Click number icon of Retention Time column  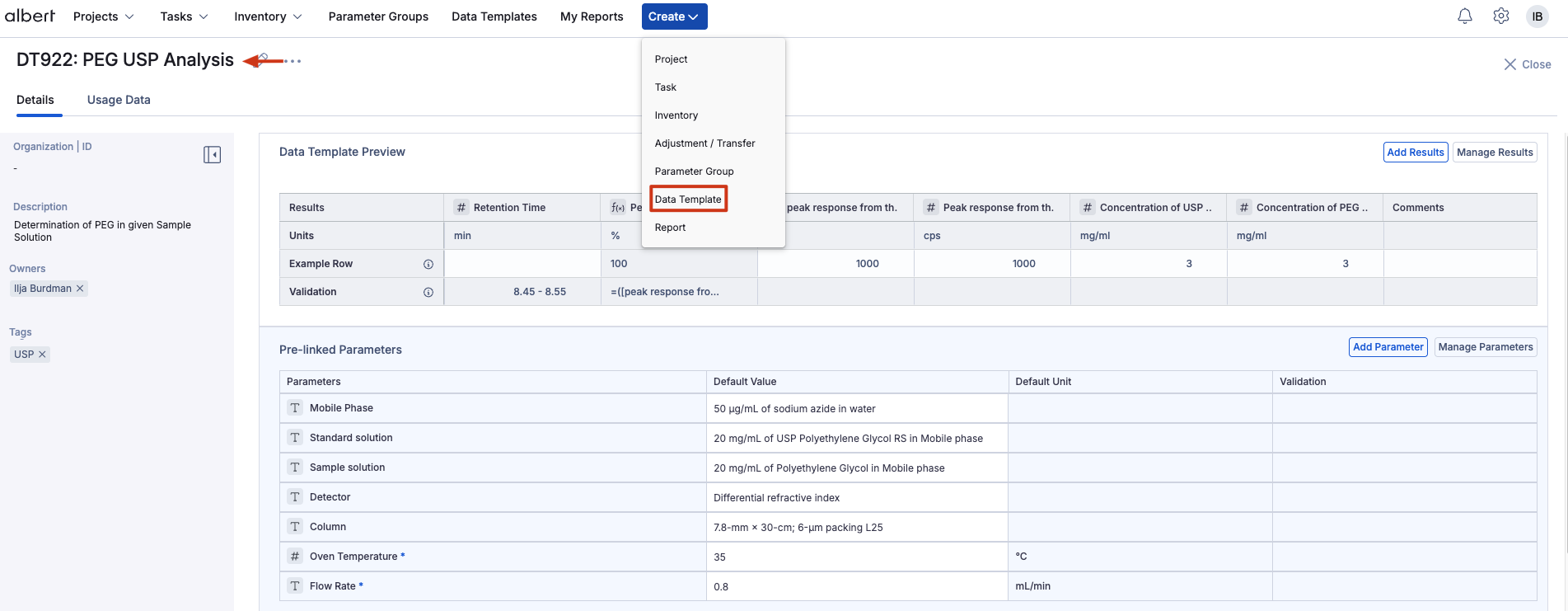click(461, 208)
